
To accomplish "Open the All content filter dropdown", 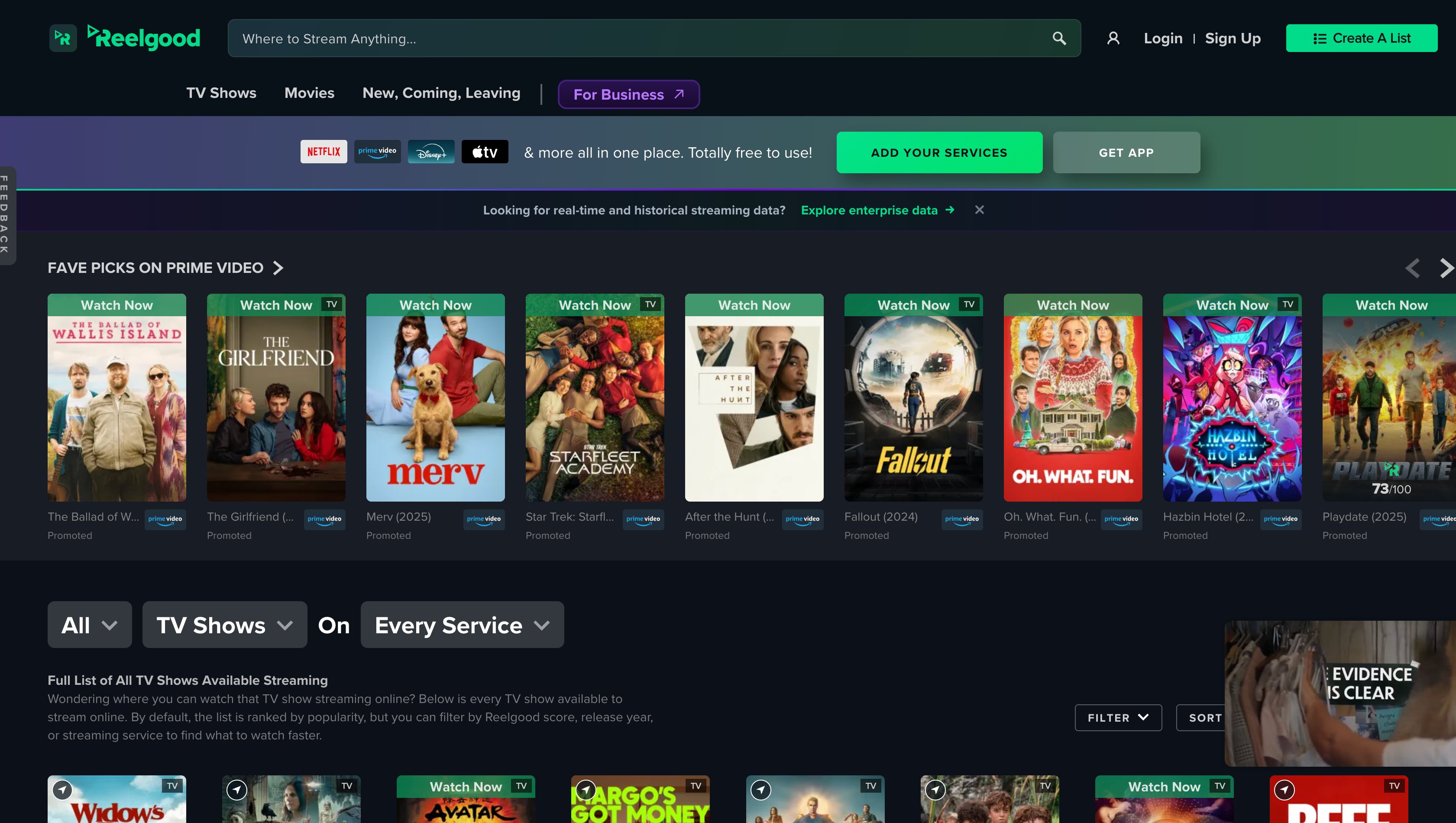I will [x=90, y=625].
